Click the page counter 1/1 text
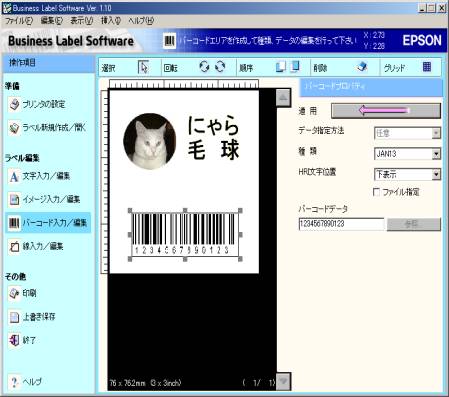 (x=259, y=383)
